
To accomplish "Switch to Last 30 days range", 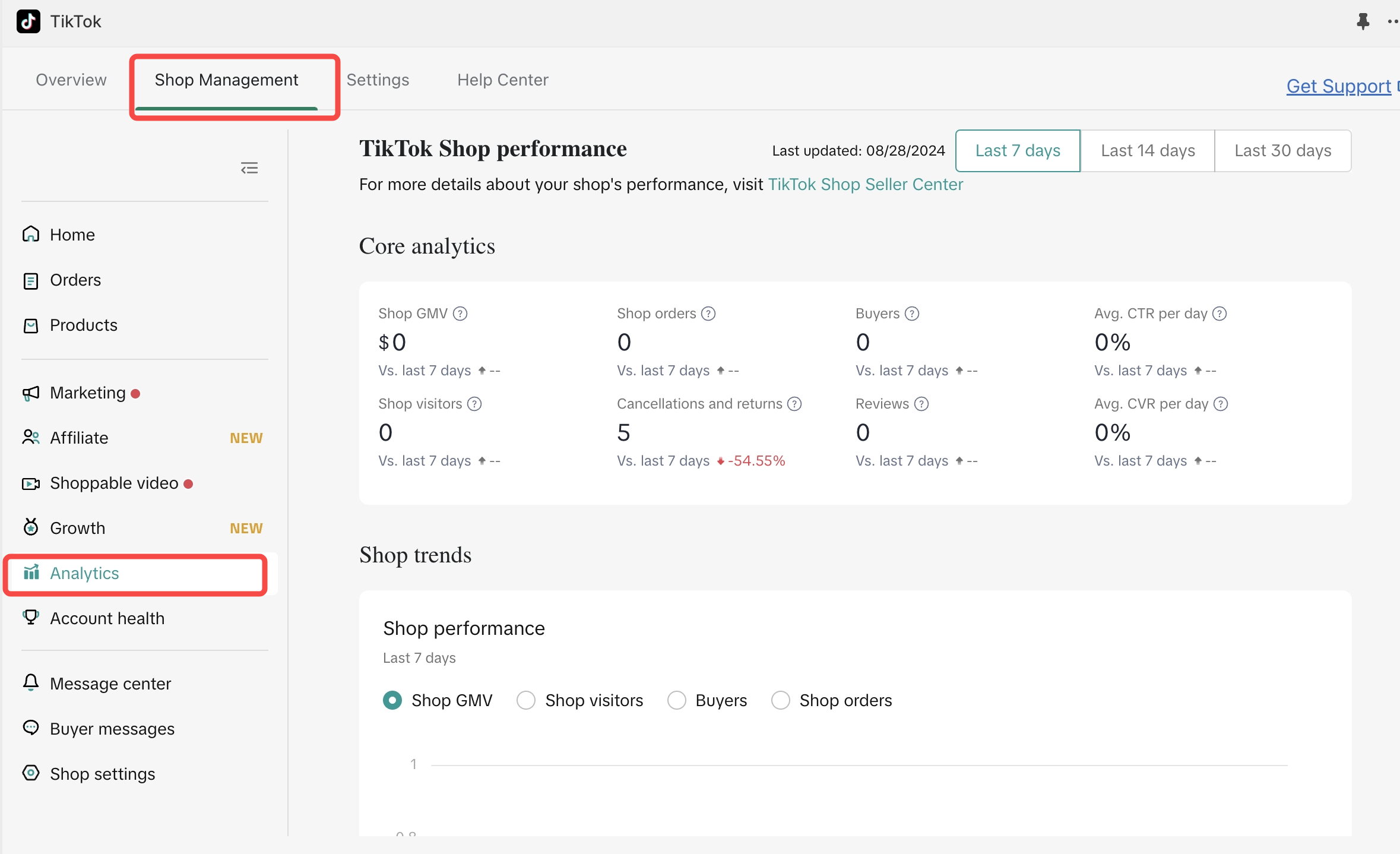I will [1282, 151].
